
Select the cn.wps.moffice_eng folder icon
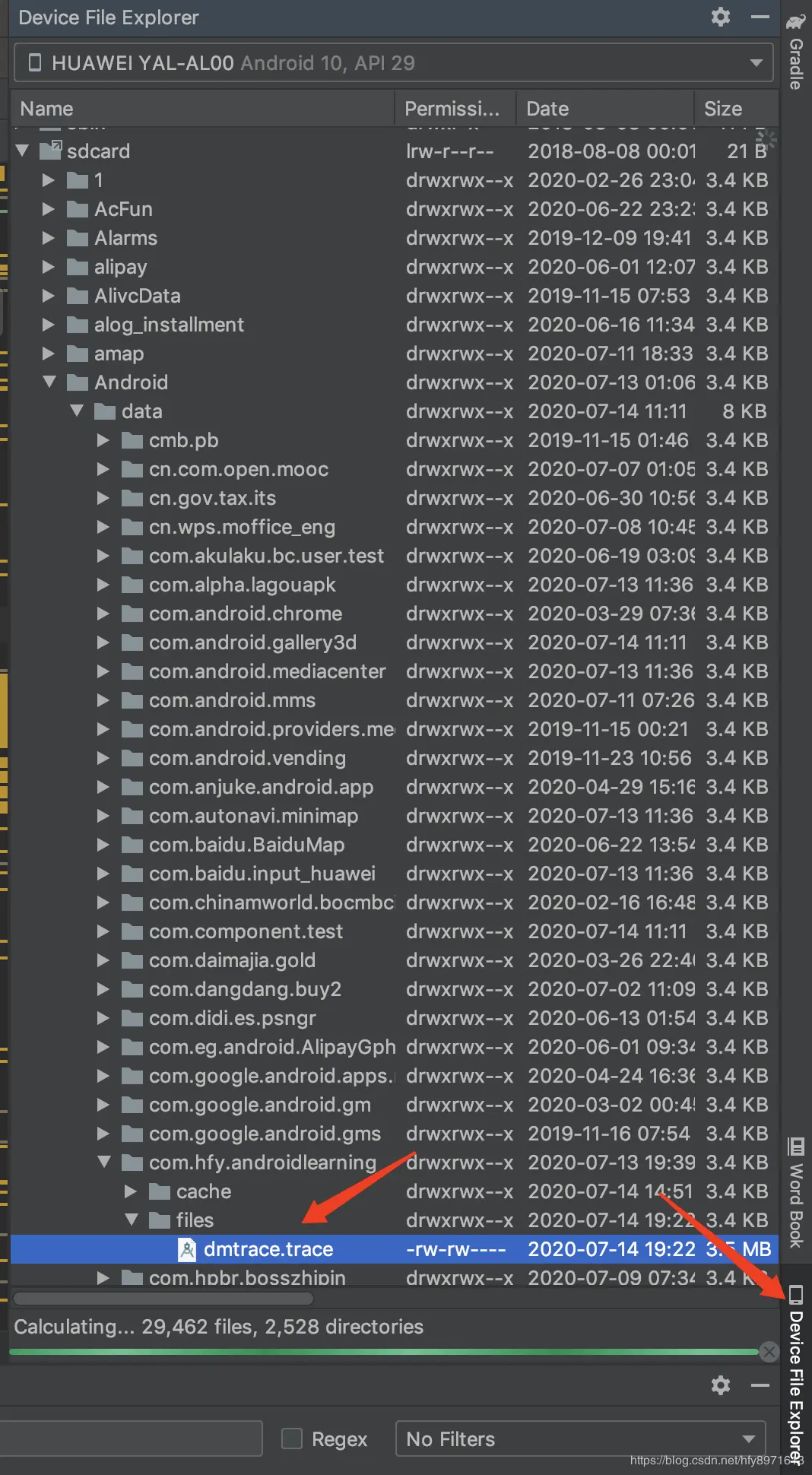coord(132,527)
